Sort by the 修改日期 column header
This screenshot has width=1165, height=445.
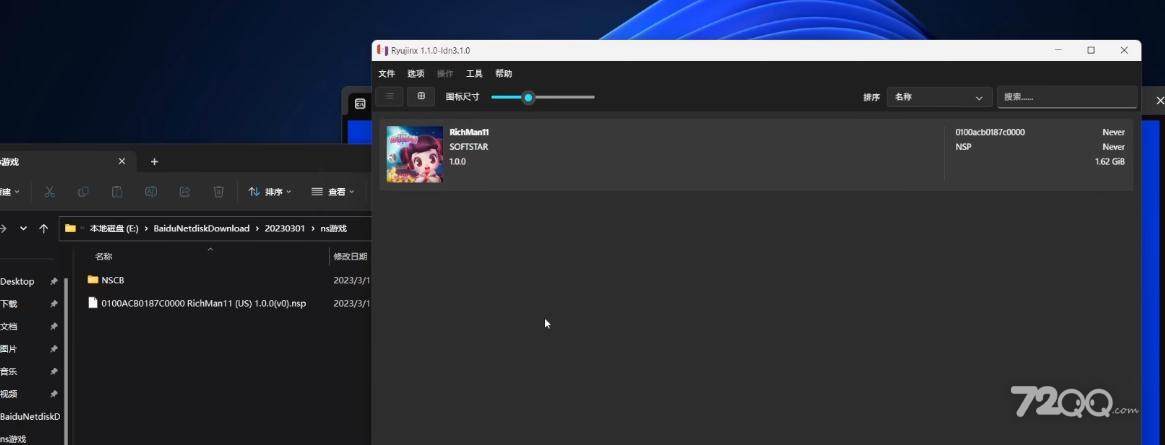350,256
